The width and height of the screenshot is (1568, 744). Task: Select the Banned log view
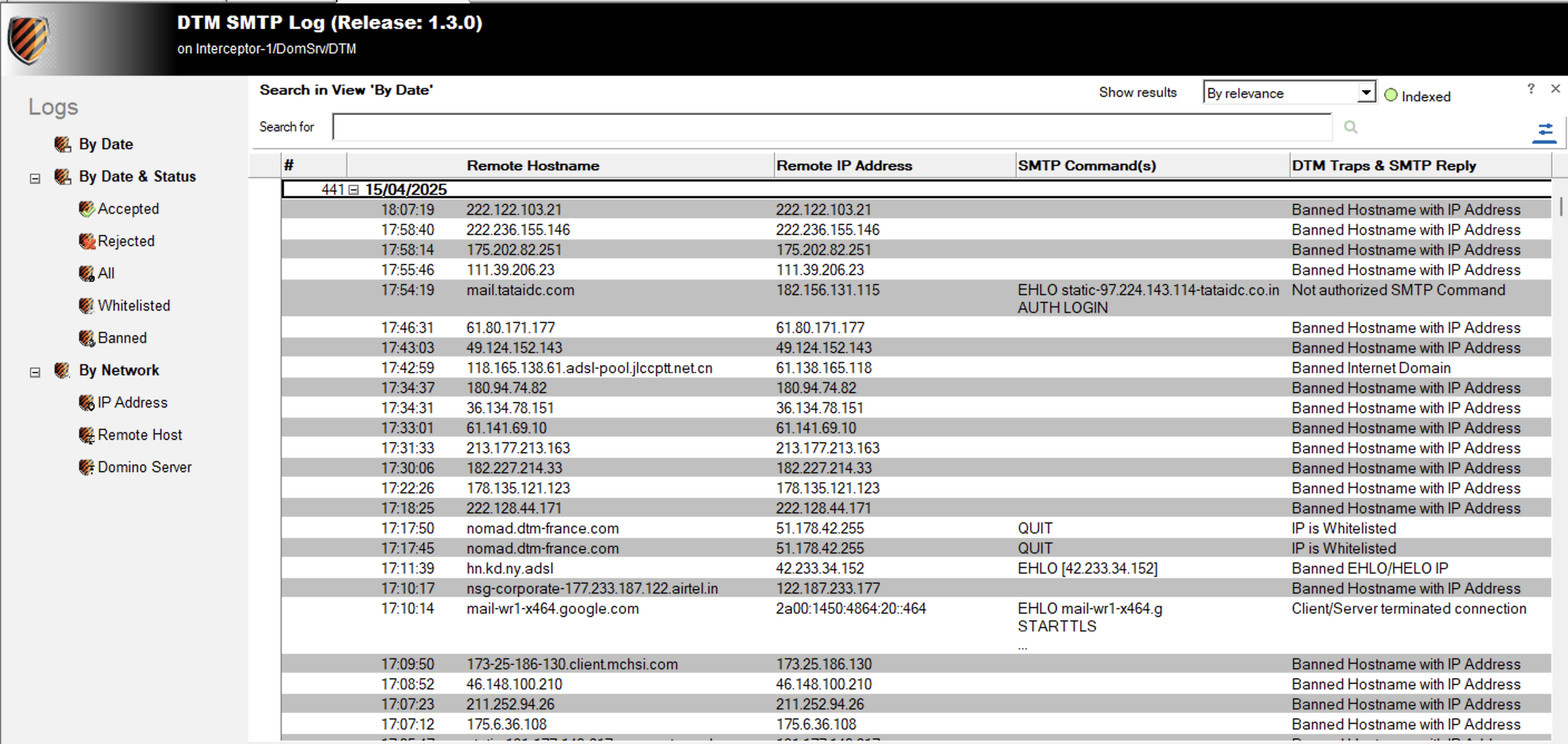[122, 338]
